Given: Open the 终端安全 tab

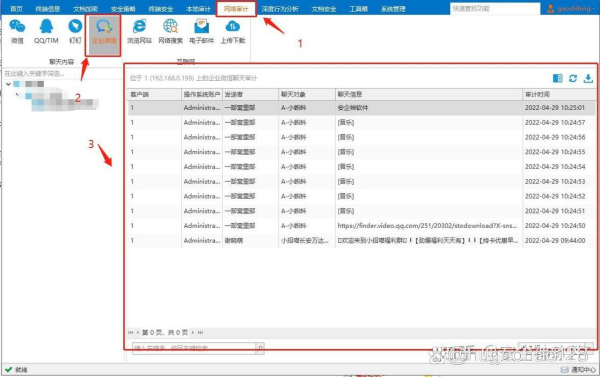Looking at the screenshot, I should tap(161, 8).
